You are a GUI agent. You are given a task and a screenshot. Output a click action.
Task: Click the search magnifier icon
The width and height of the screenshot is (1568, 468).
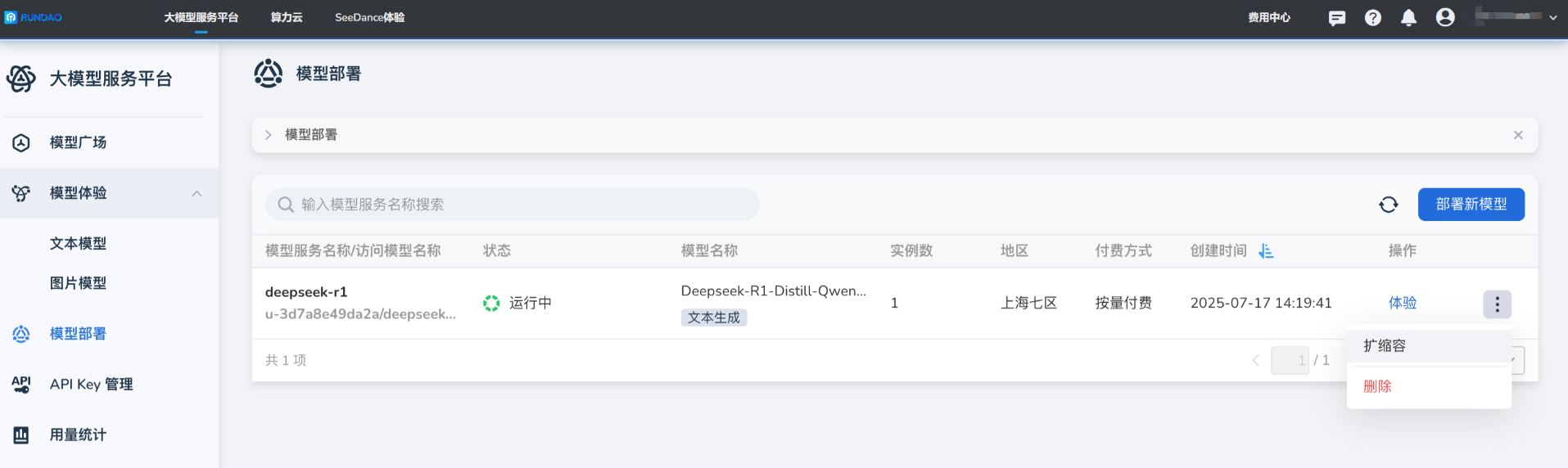pos(286,205)
